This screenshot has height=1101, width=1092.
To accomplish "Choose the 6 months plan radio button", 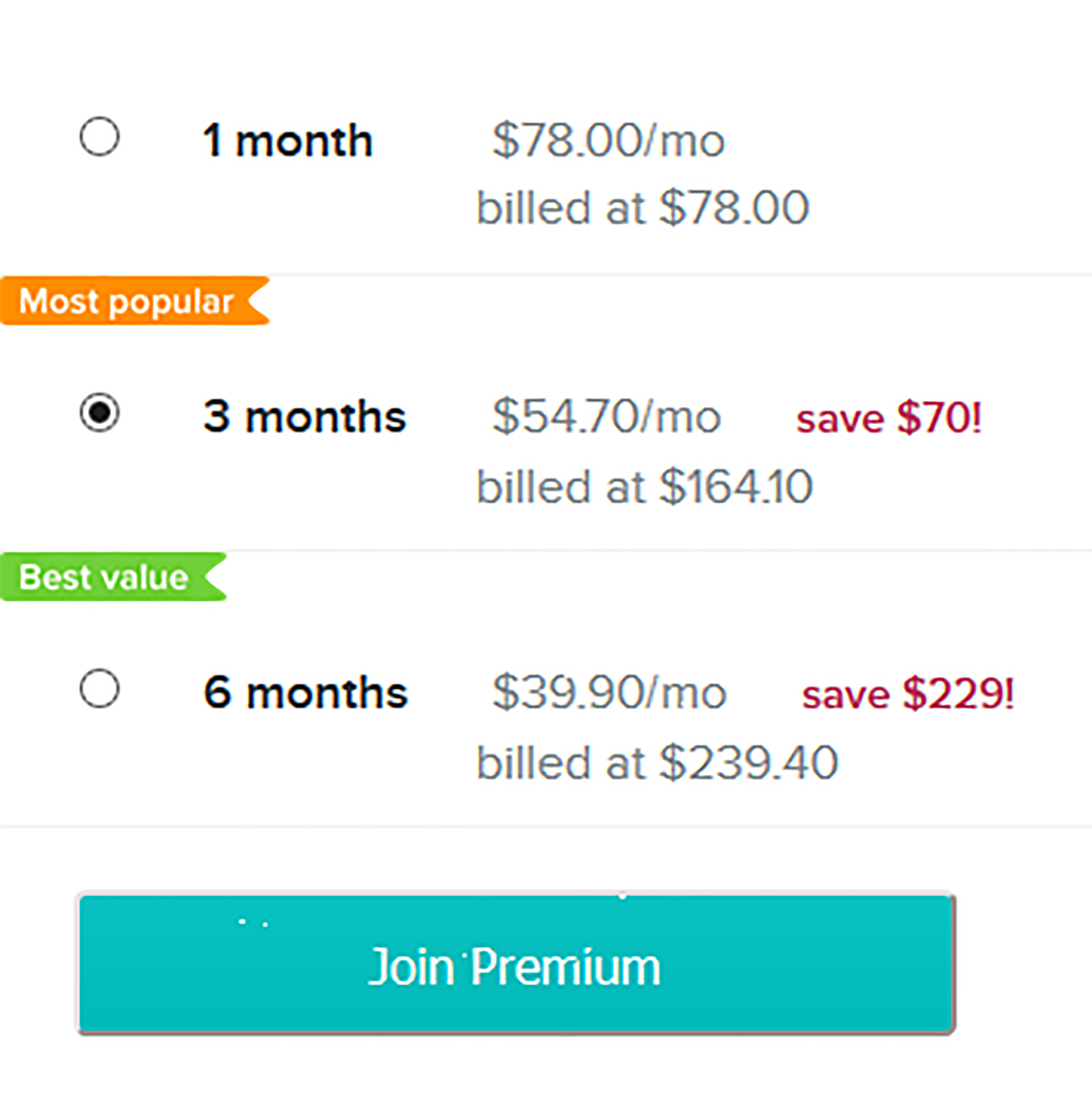I will coord(100,688).
